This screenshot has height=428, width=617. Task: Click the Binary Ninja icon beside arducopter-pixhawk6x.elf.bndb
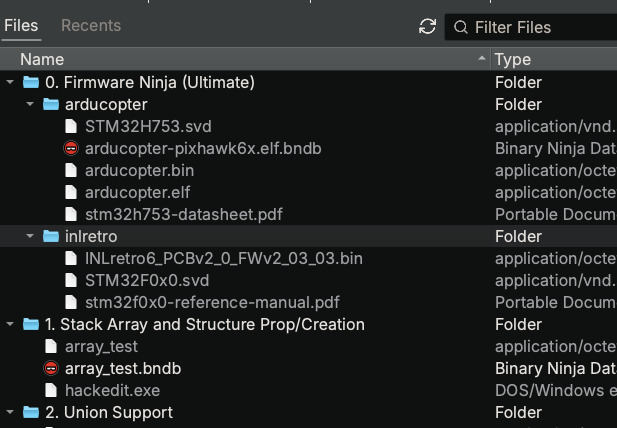tap(71, 148)
